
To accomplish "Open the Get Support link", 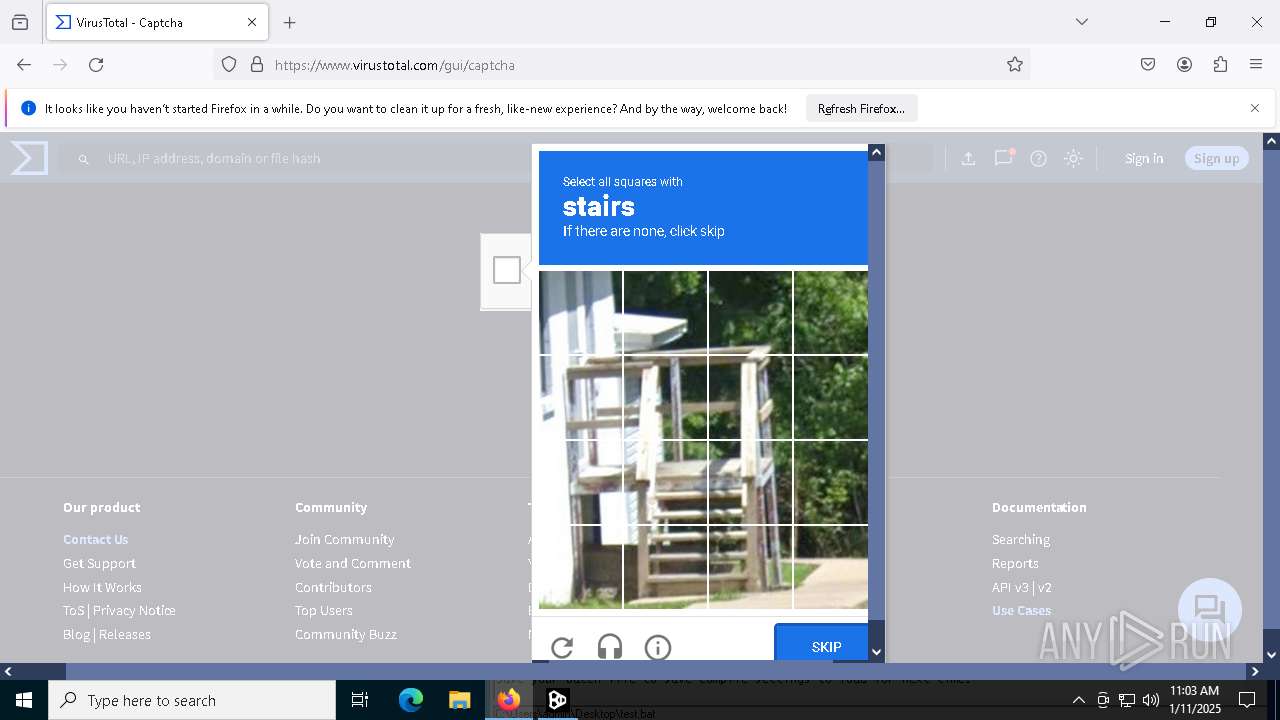I will click(x=99, y=563).
